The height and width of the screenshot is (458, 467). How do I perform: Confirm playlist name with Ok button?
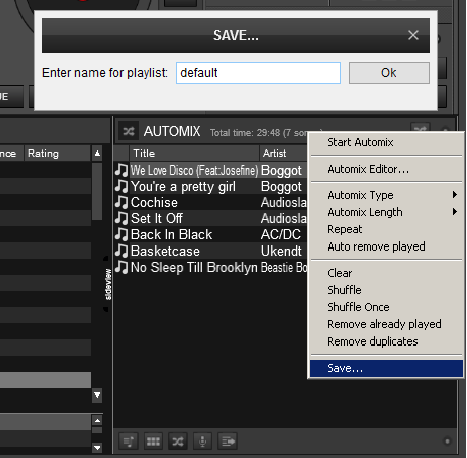point(389,73)
